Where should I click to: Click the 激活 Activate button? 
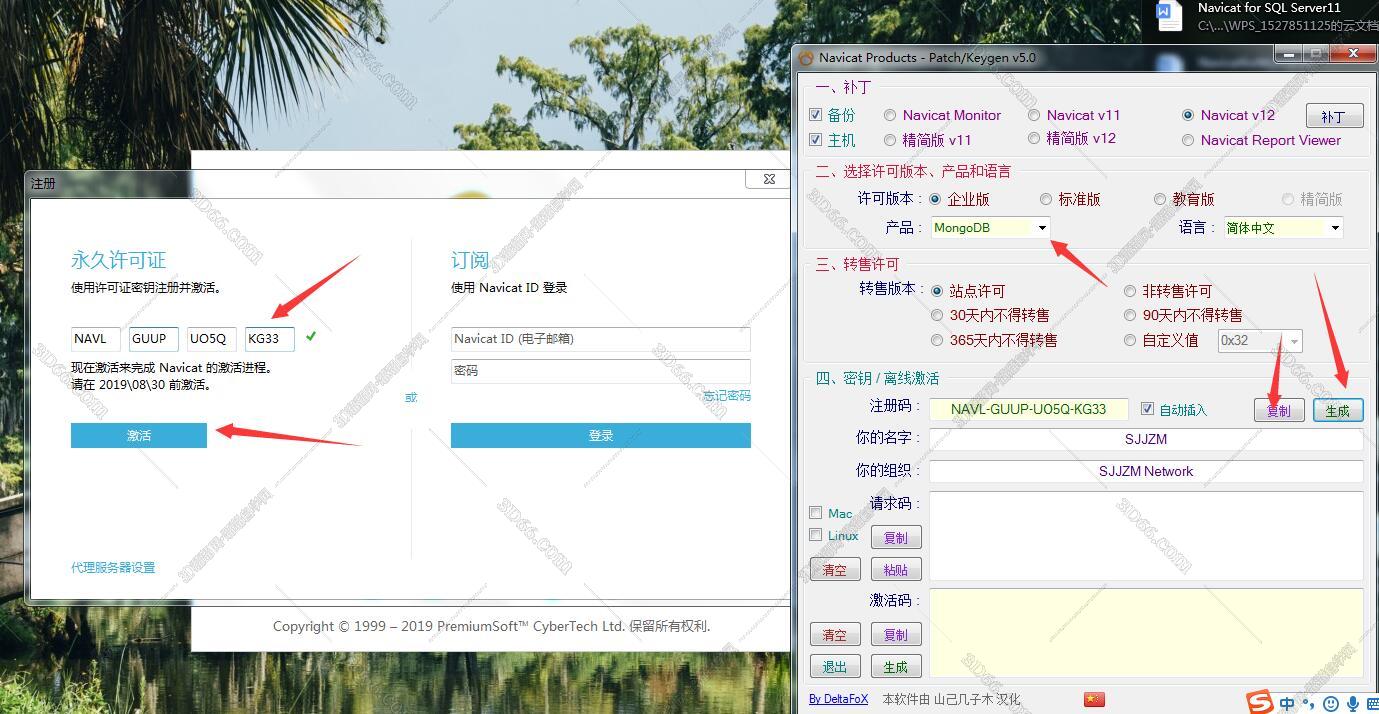[139, 435]
